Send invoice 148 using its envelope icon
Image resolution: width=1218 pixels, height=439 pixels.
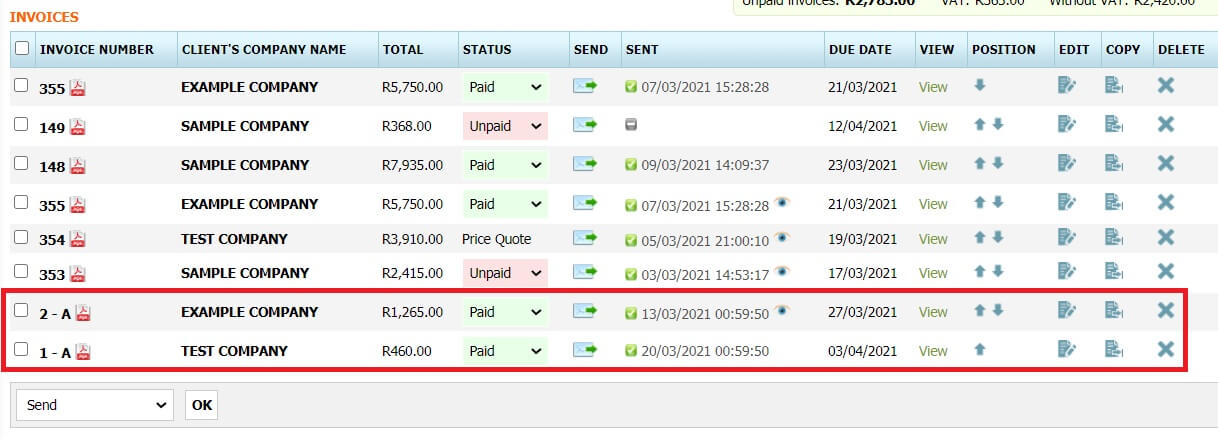(585, 164)
